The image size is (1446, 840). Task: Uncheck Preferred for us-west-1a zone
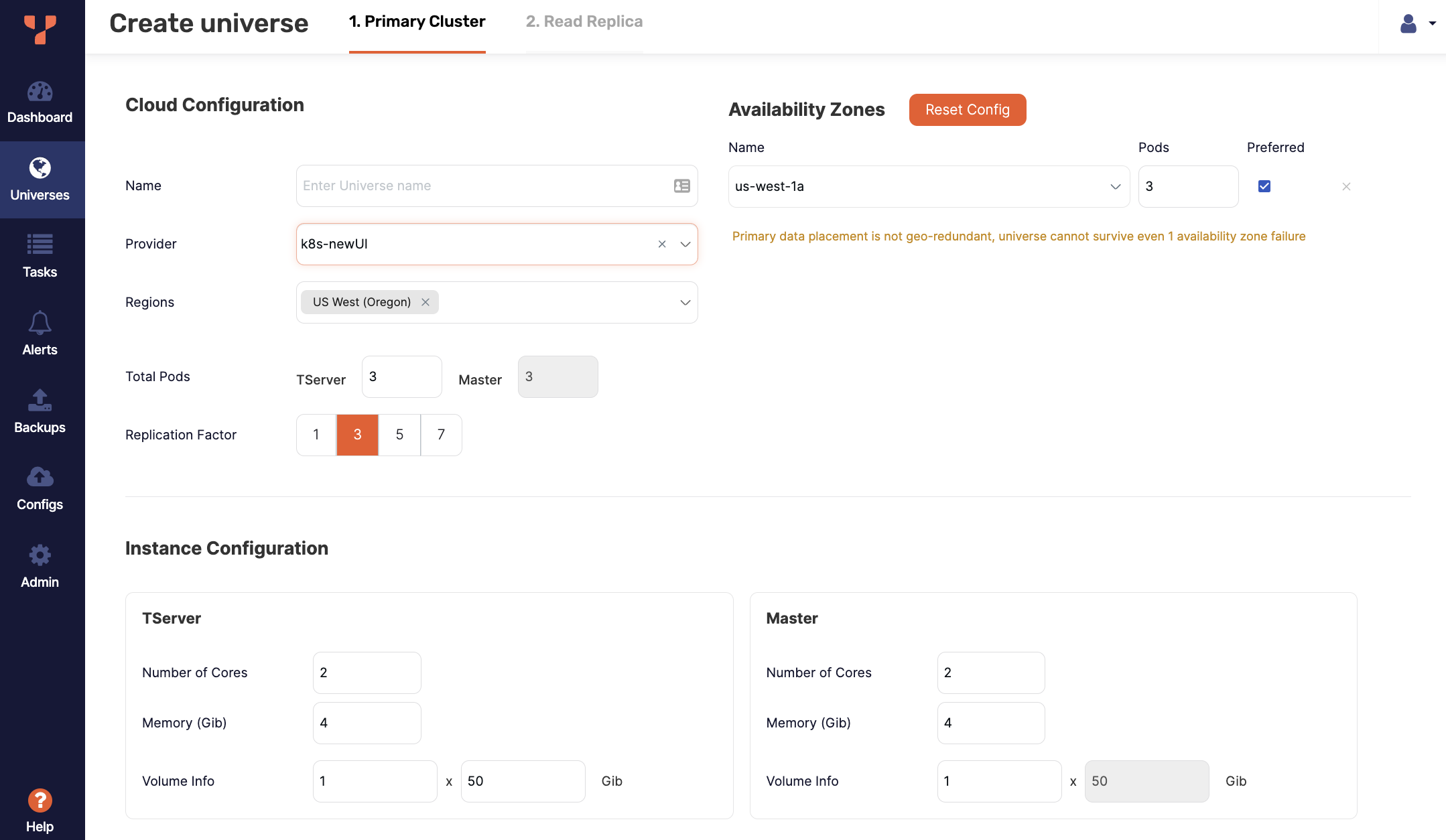click(x=1264, y=186)
